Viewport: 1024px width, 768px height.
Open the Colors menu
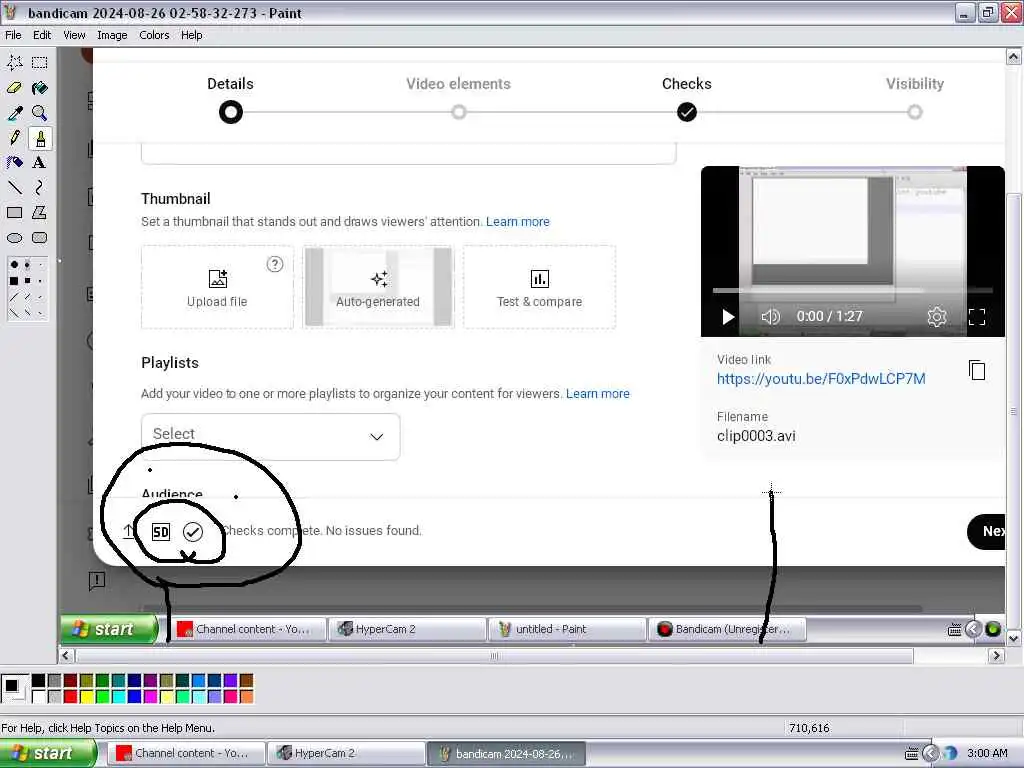coord(154,35)
